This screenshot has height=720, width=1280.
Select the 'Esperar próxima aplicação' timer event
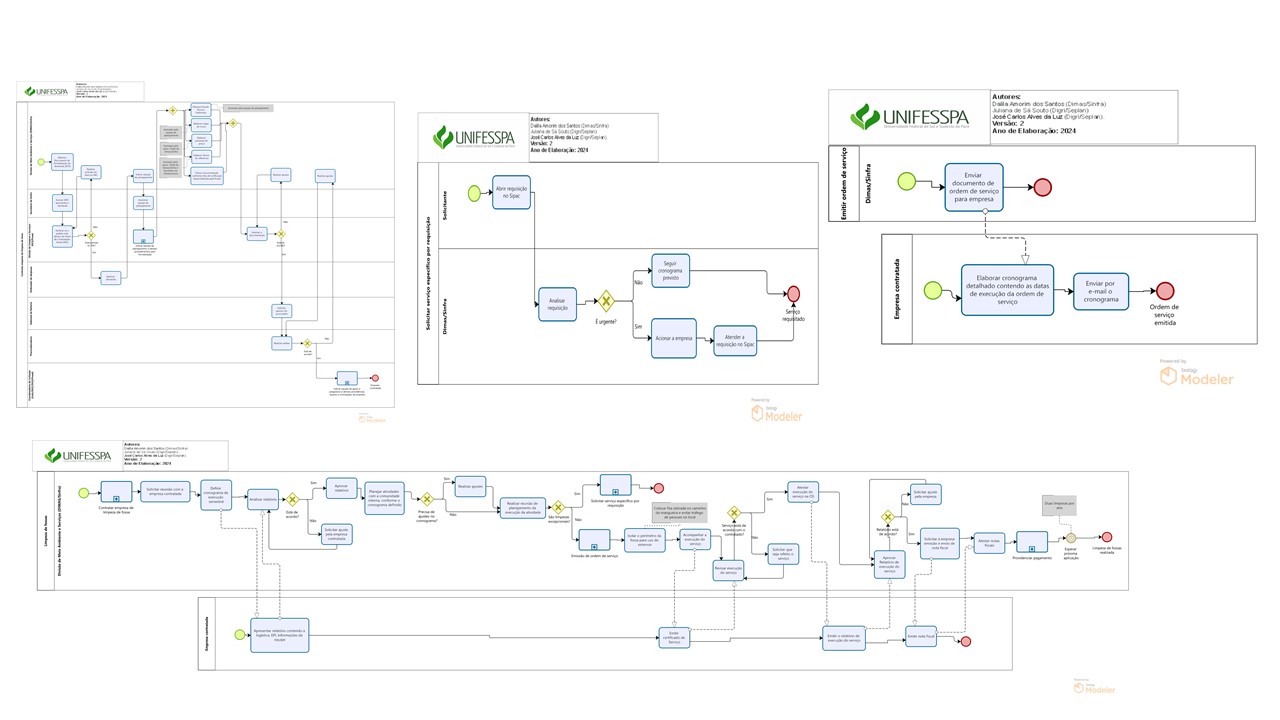point(1071,538)
